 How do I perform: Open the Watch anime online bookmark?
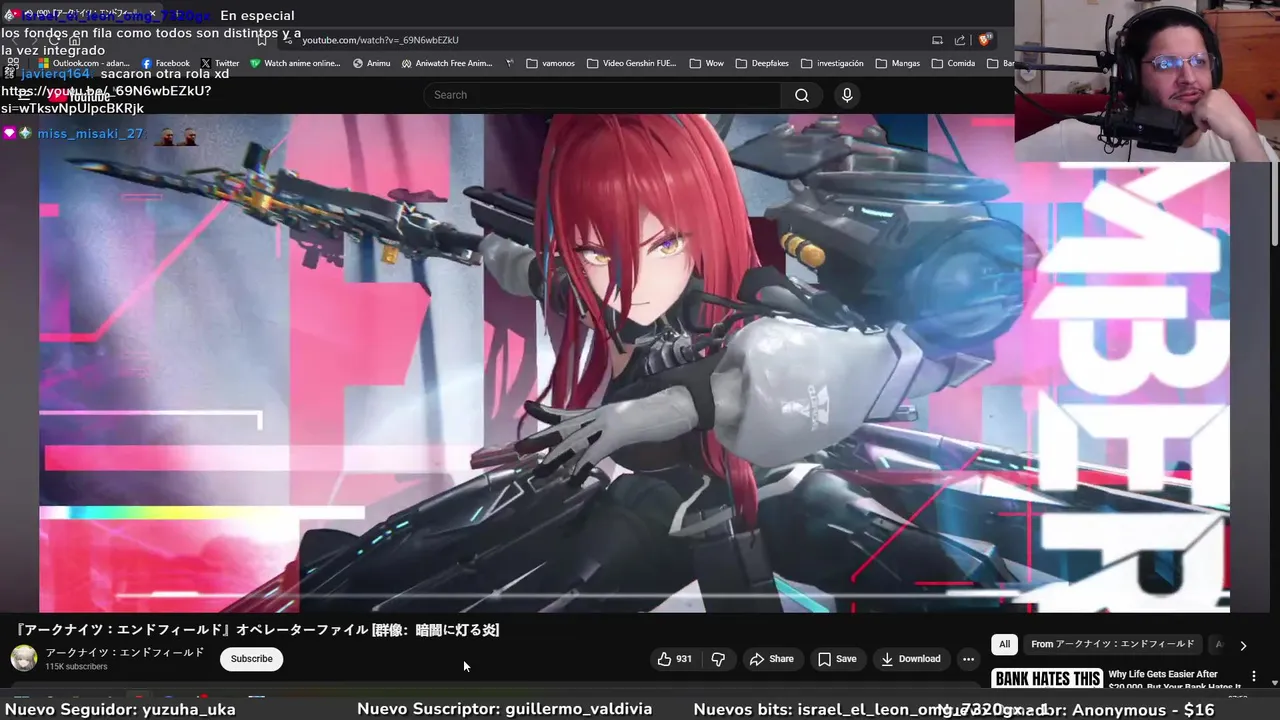(x=295, y=63)
